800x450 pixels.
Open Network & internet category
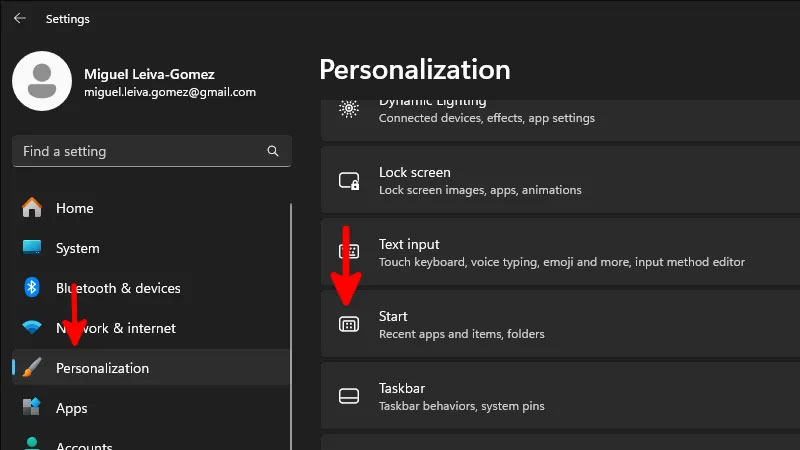(151, 328)
